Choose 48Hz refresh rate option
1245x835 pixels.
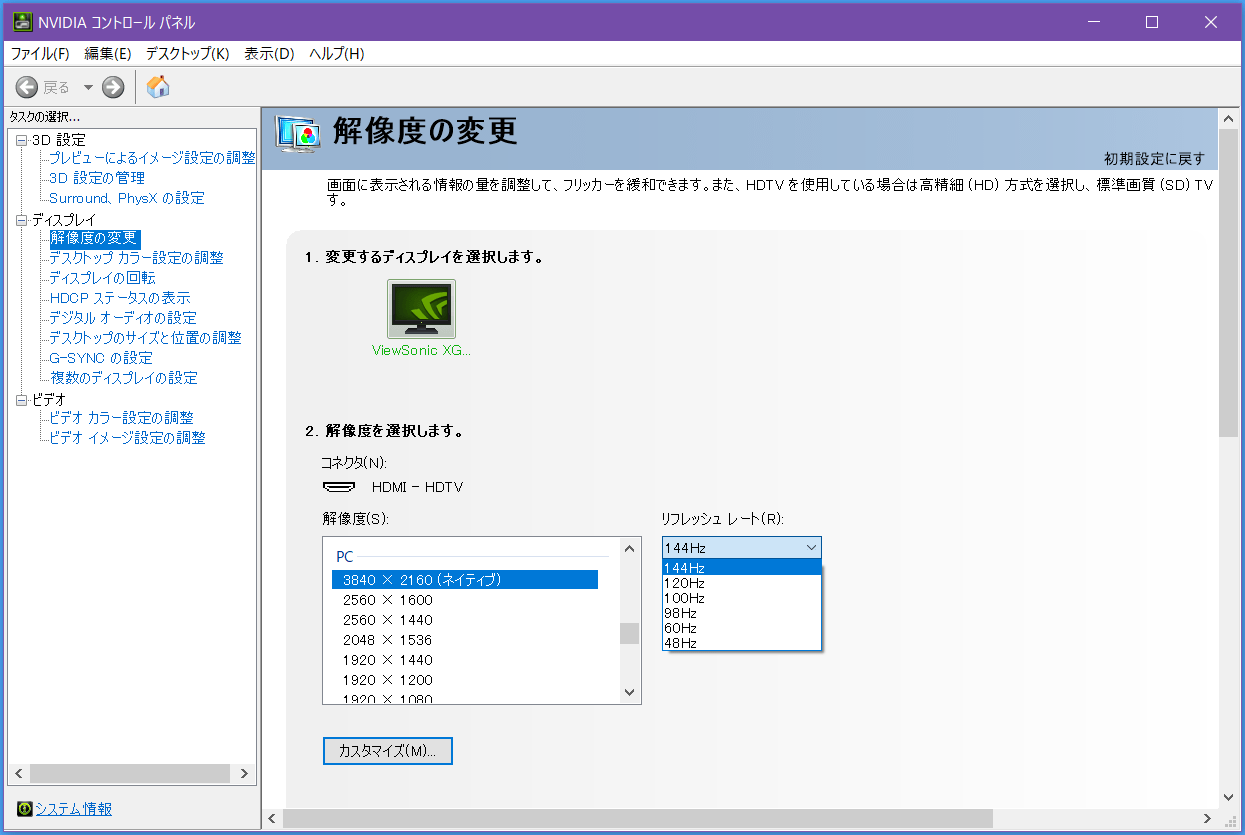(x=741, y=643)
